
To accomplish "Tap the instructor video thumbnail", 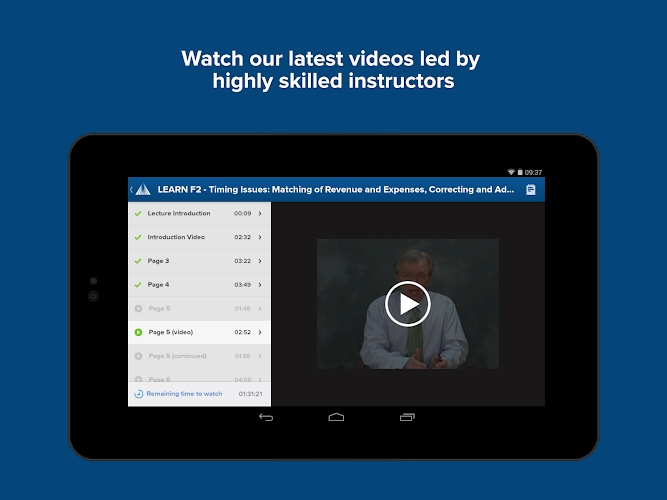I will 408,304.
